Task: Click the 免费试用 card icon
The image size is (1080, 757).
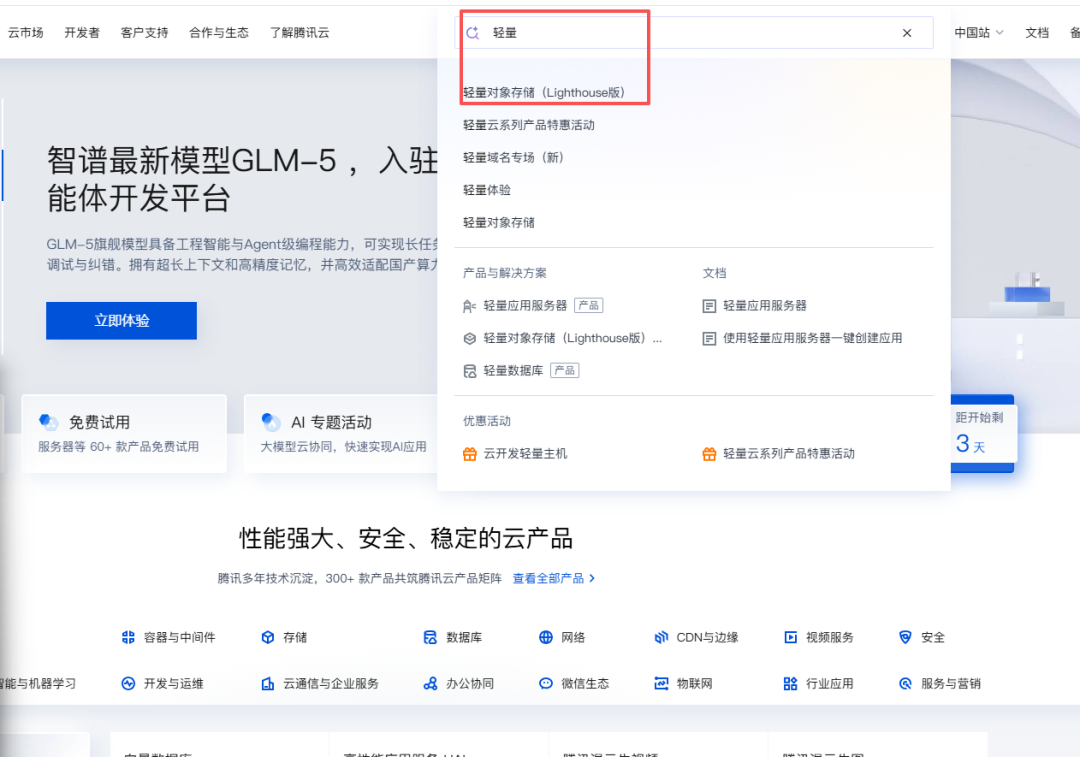Action: coord(48,422)
